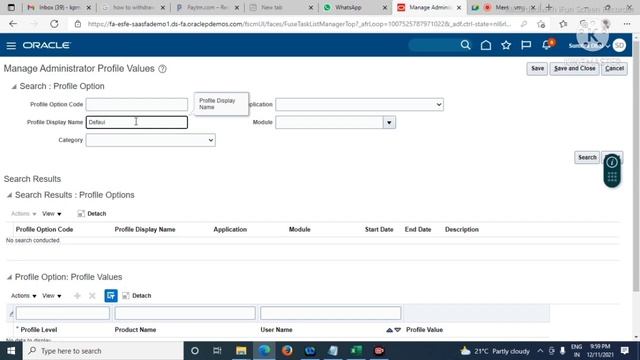Open Favorites star icon in header
640x360 pixels.
point(506,45)
